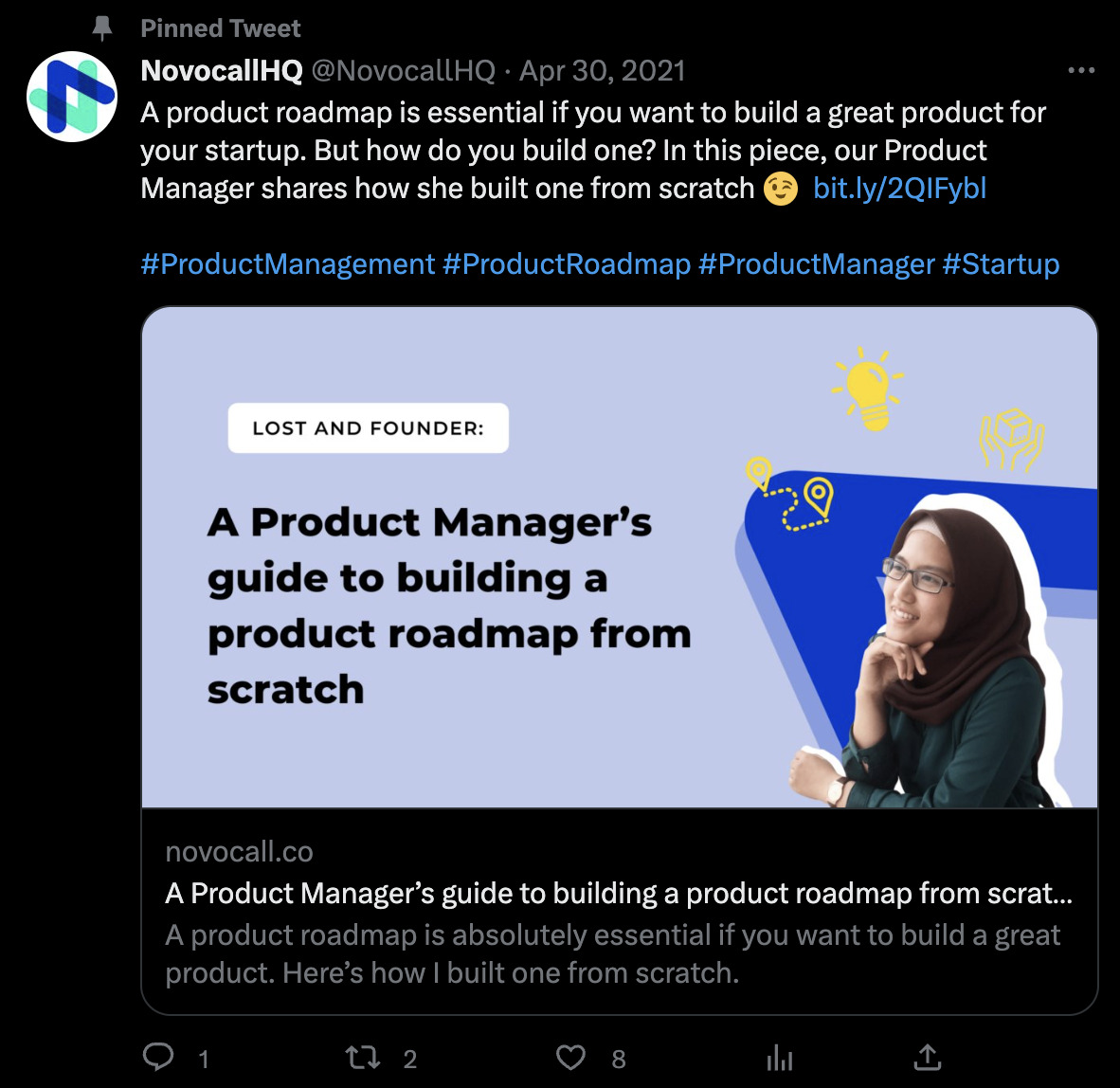Open the #ProductRoadmap hashtag
The height and width of the screenshot is (1088, 1120).
567,263
